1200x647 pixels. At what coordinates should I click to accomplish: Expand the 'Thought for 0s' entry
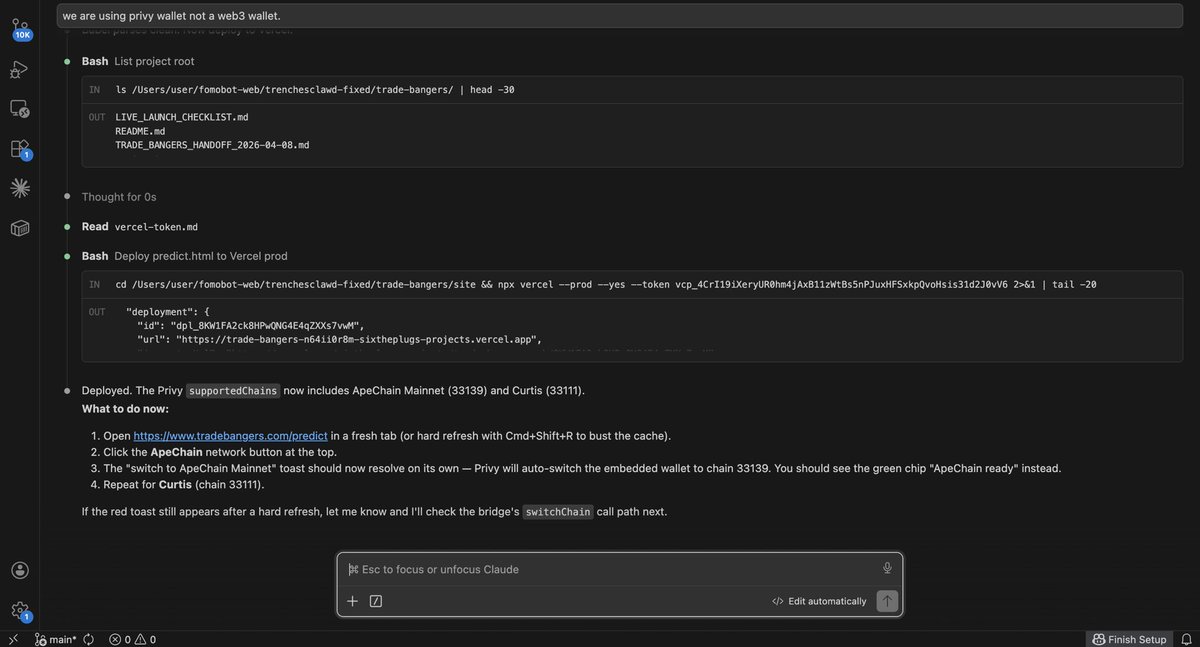tap(119, 197)
